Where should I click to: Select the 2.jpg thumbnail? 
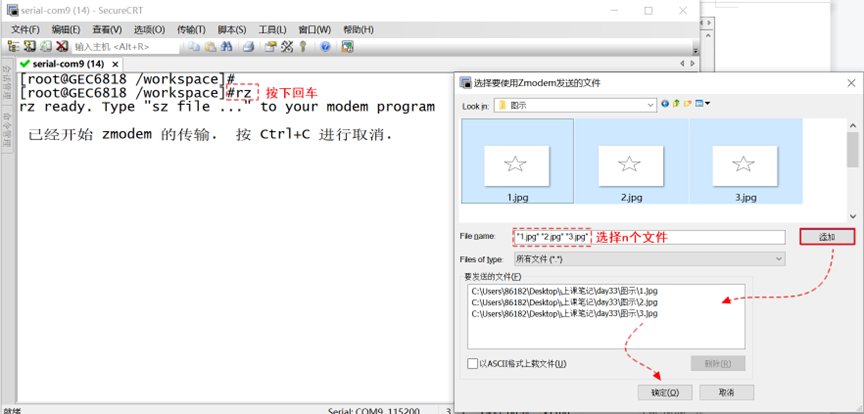tap(631, 161)
